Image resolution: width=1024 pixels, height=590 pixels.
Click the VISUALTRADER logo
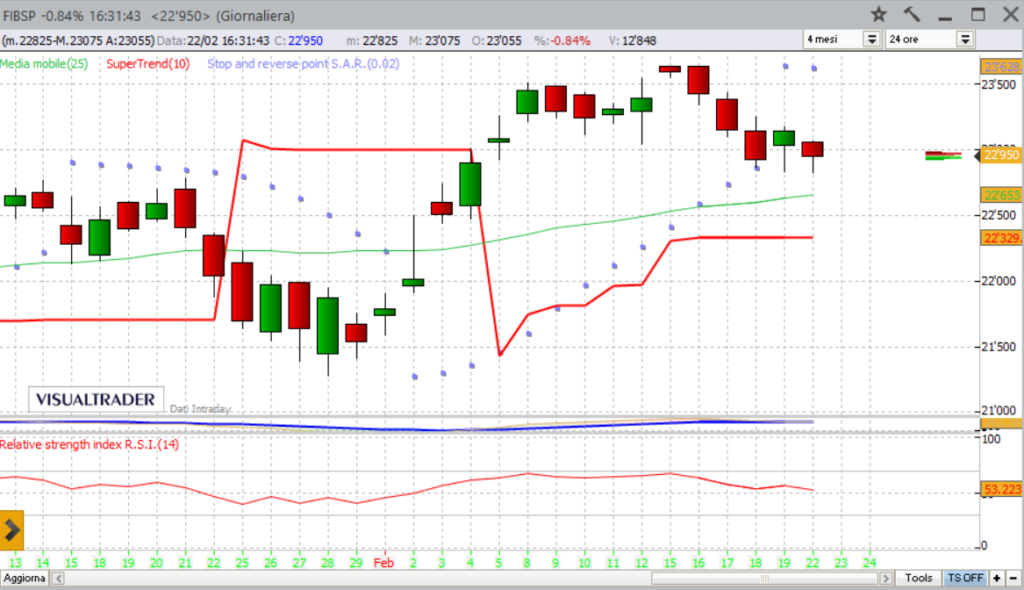pos(96,399)
